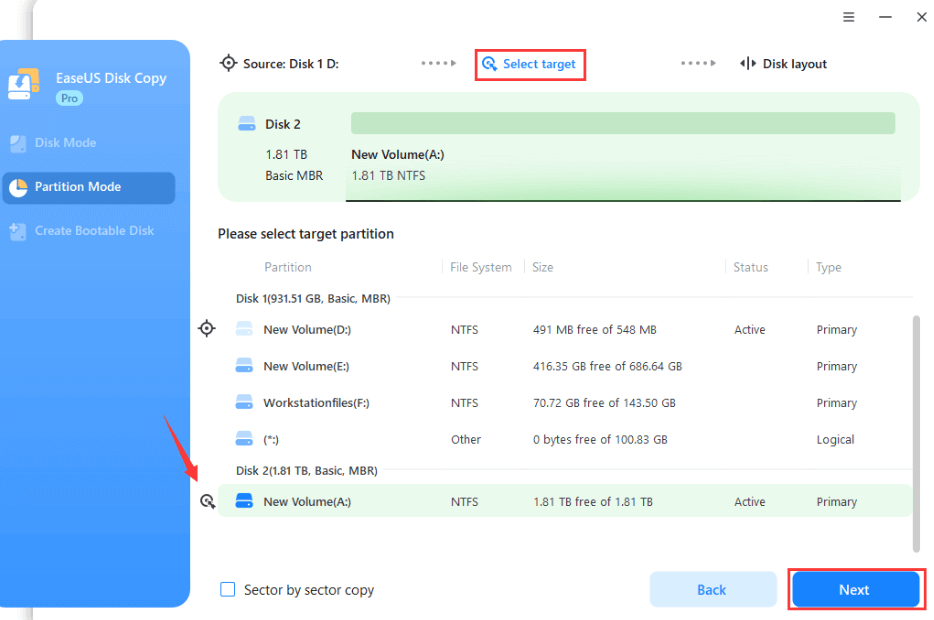The width and height of the screenshot is (934, 620).
Task: Click the Disk 2 drive icon in preview
Action: click(x=247, y=124)
